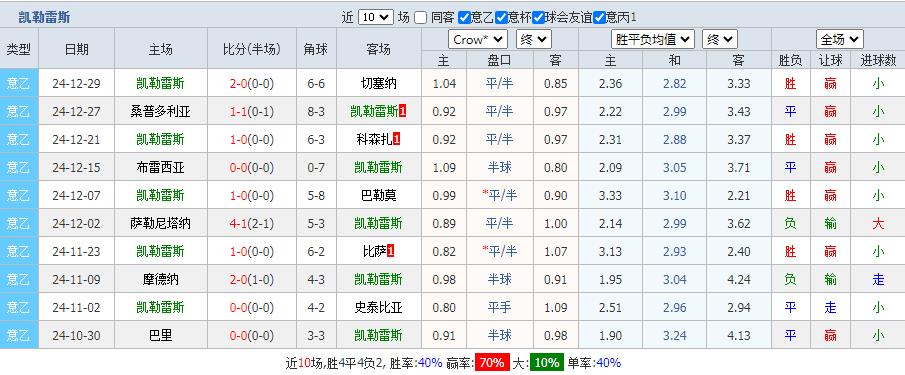Screen dimensions: 905x375
Task: Uncheck the 意乙 league filter
Action: tap(464, 18)
